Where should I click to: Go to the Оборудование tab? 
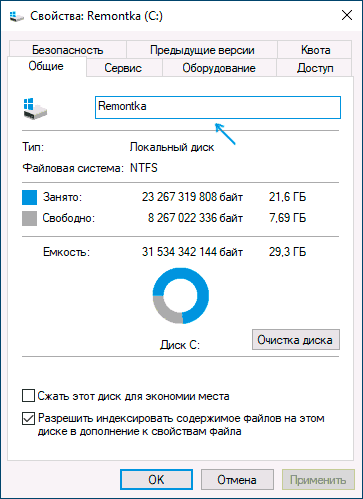[x=219, y=68]
